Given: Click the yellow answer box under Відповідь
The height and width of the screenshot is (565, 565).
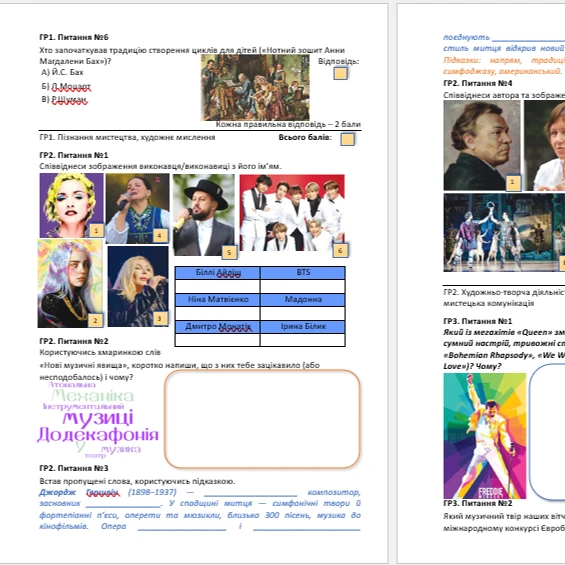Looking at the screenshot, I should [x=341, y=74].
